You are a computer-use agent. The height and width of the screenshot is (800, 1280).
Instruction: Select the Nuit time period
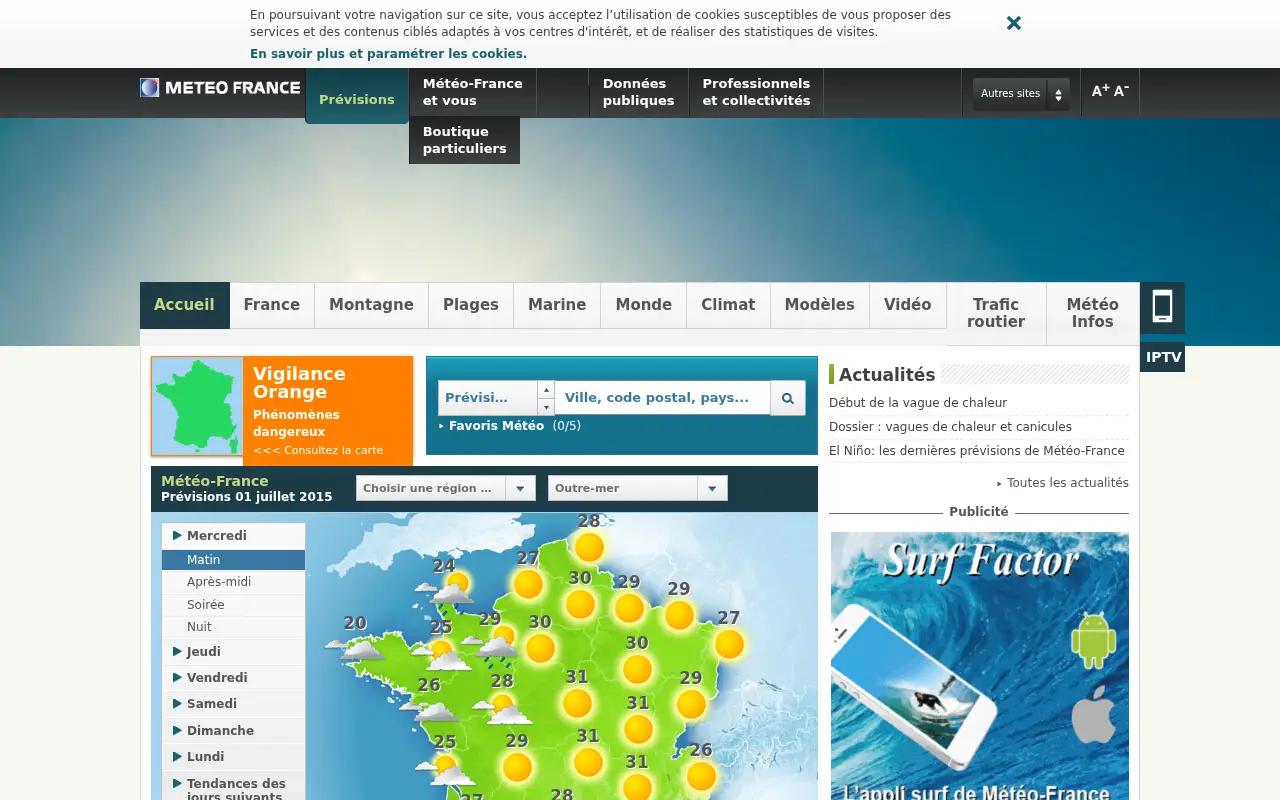pyautogui.click(x=234, y=627)
